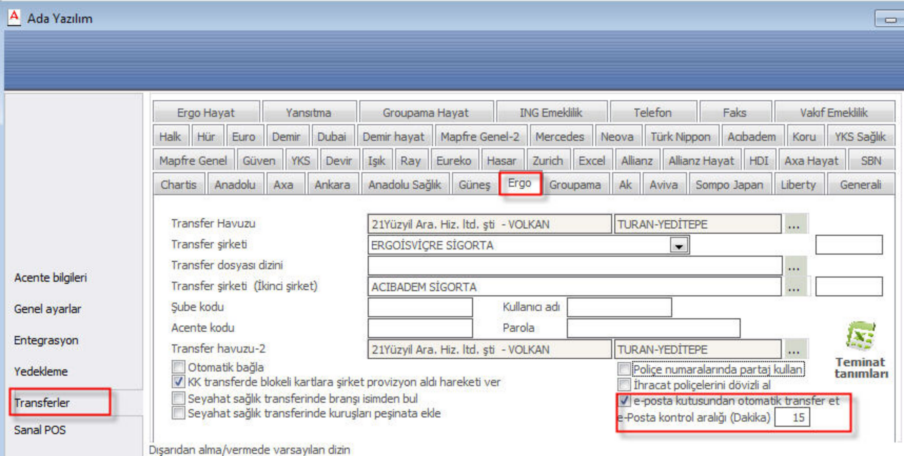The width and height of the screenshot is (904, 456).
Task: Click browse button beside Transfer Havuzu
Action: point(794,225)
